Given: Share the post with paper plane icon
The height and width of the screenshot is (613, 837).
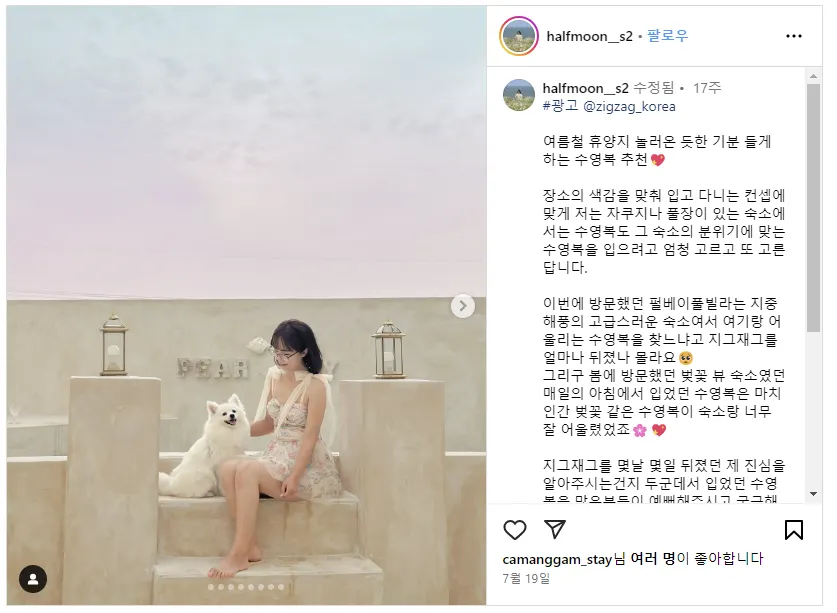Looking at the screenshot, I should (555, 529).
